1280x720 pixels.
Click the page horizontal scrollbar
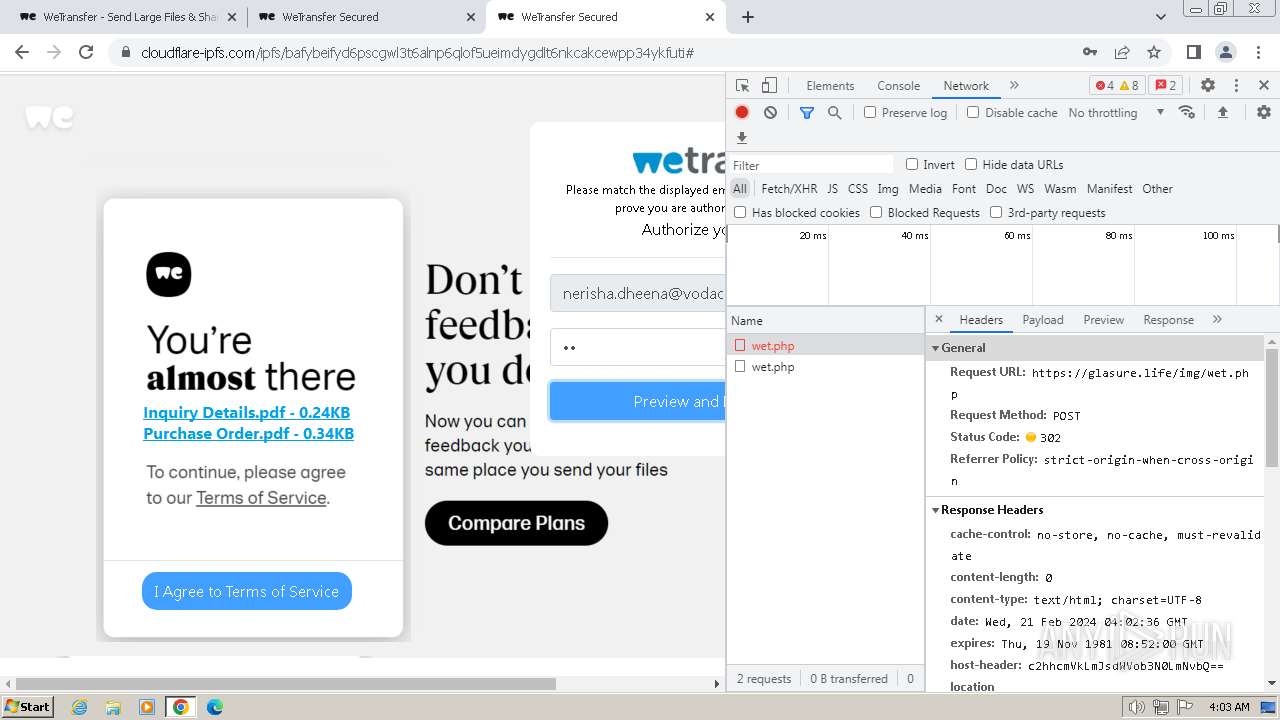click(285, 684)
